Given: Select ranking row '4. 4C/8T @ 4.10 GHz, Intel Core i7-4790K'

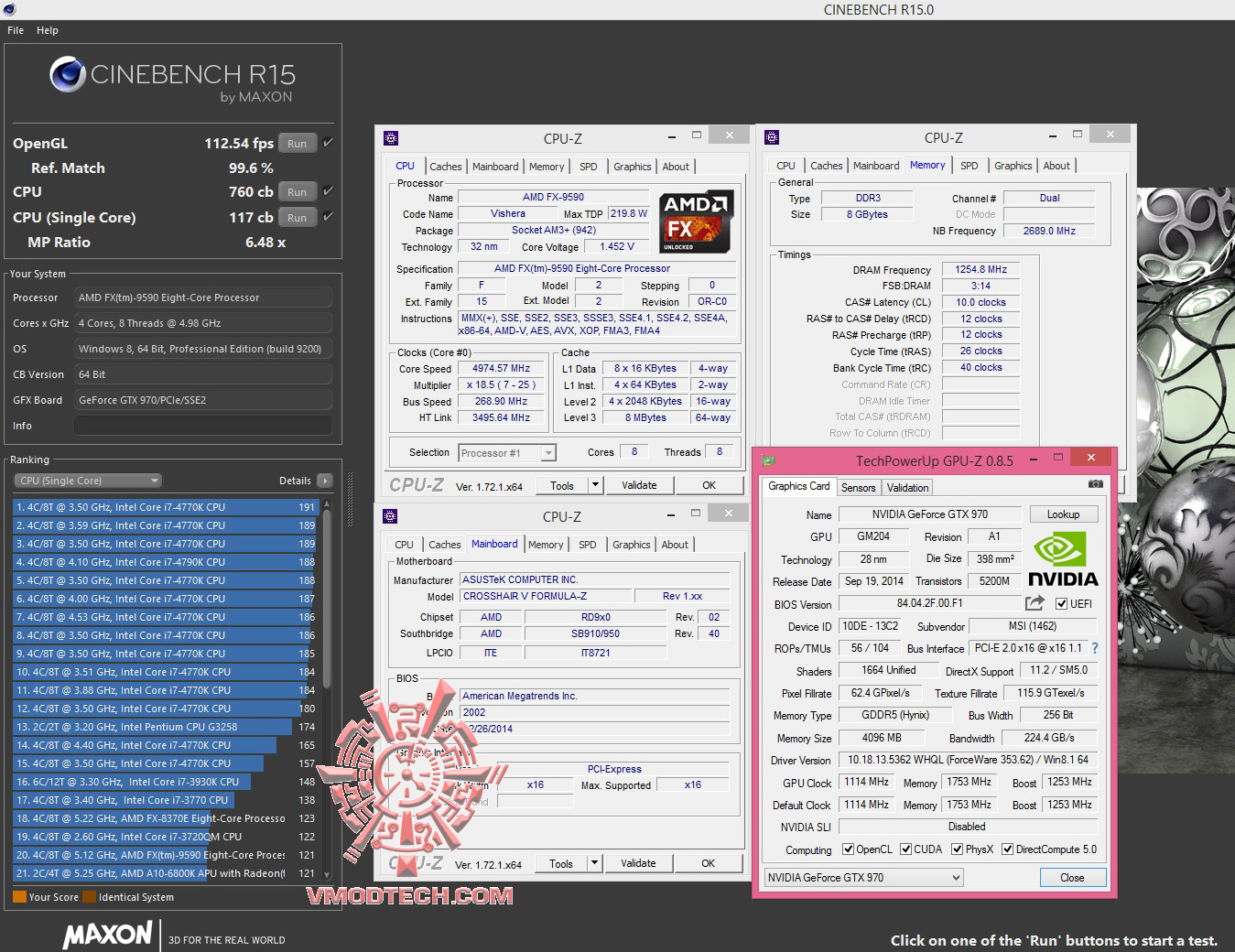Looking at the screenshot, I should [x=166, y=562].
